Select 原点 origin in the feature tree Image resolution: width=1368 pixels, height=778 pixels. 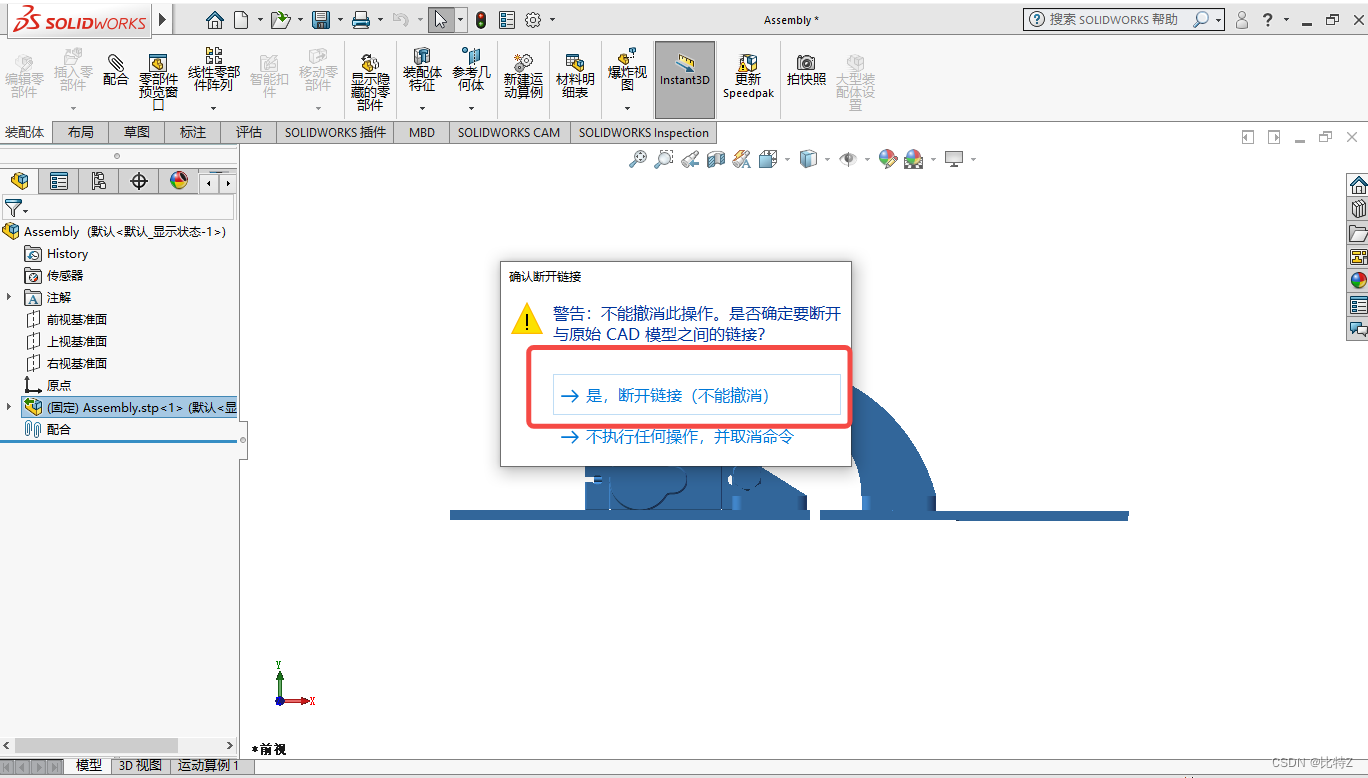coord(59,385)
